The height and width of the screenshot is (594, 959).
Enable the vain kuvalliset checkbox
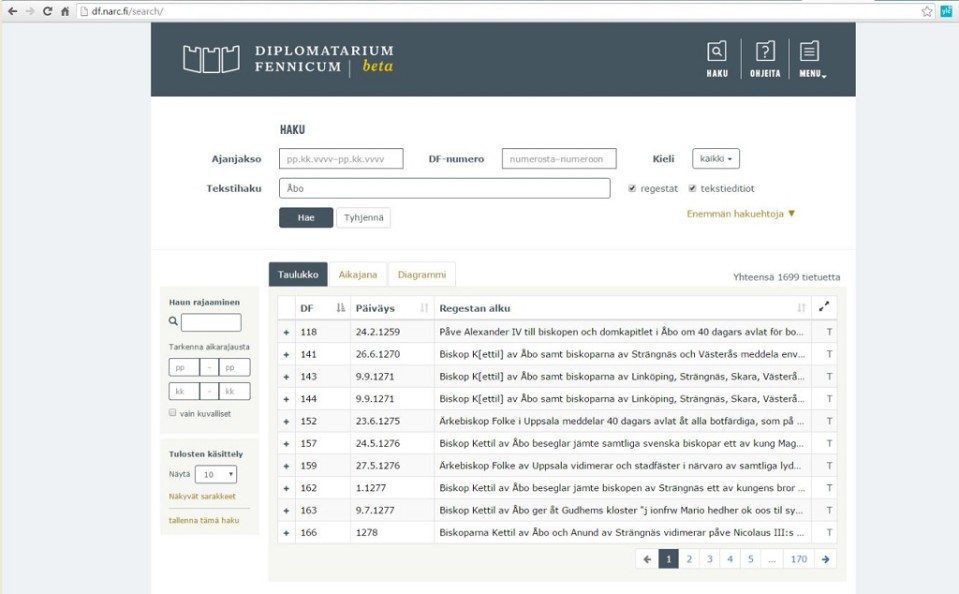pyautogui.click(x=173, y=412)
